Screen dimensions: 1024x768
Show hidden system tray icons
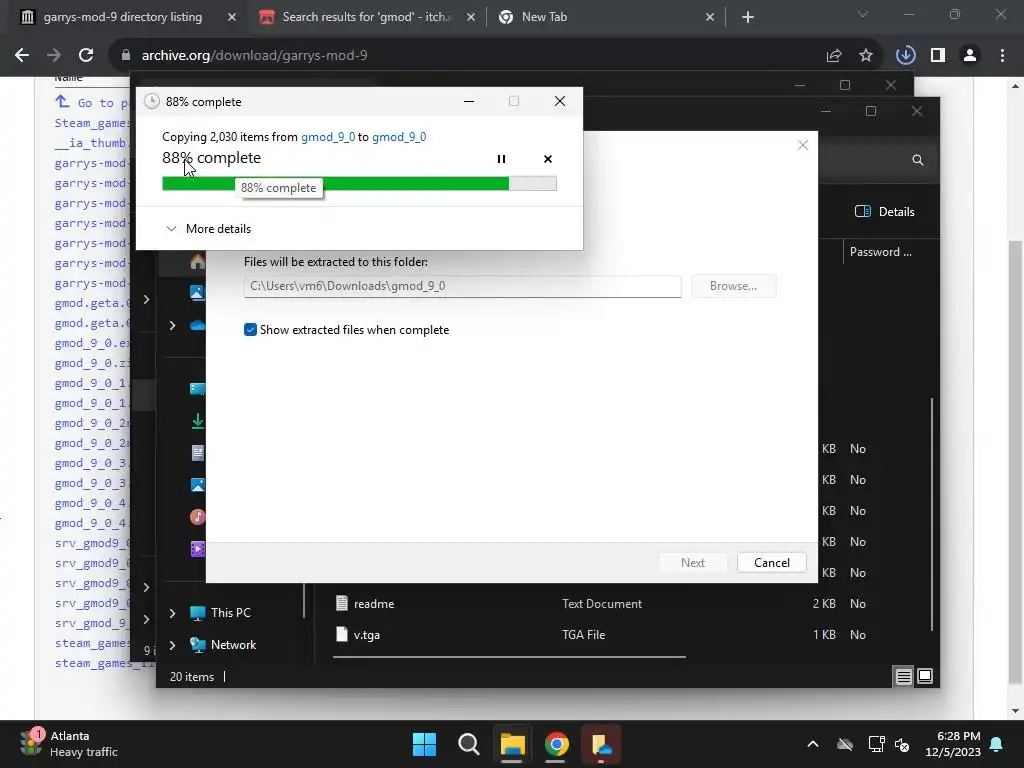tap(813, 744)
